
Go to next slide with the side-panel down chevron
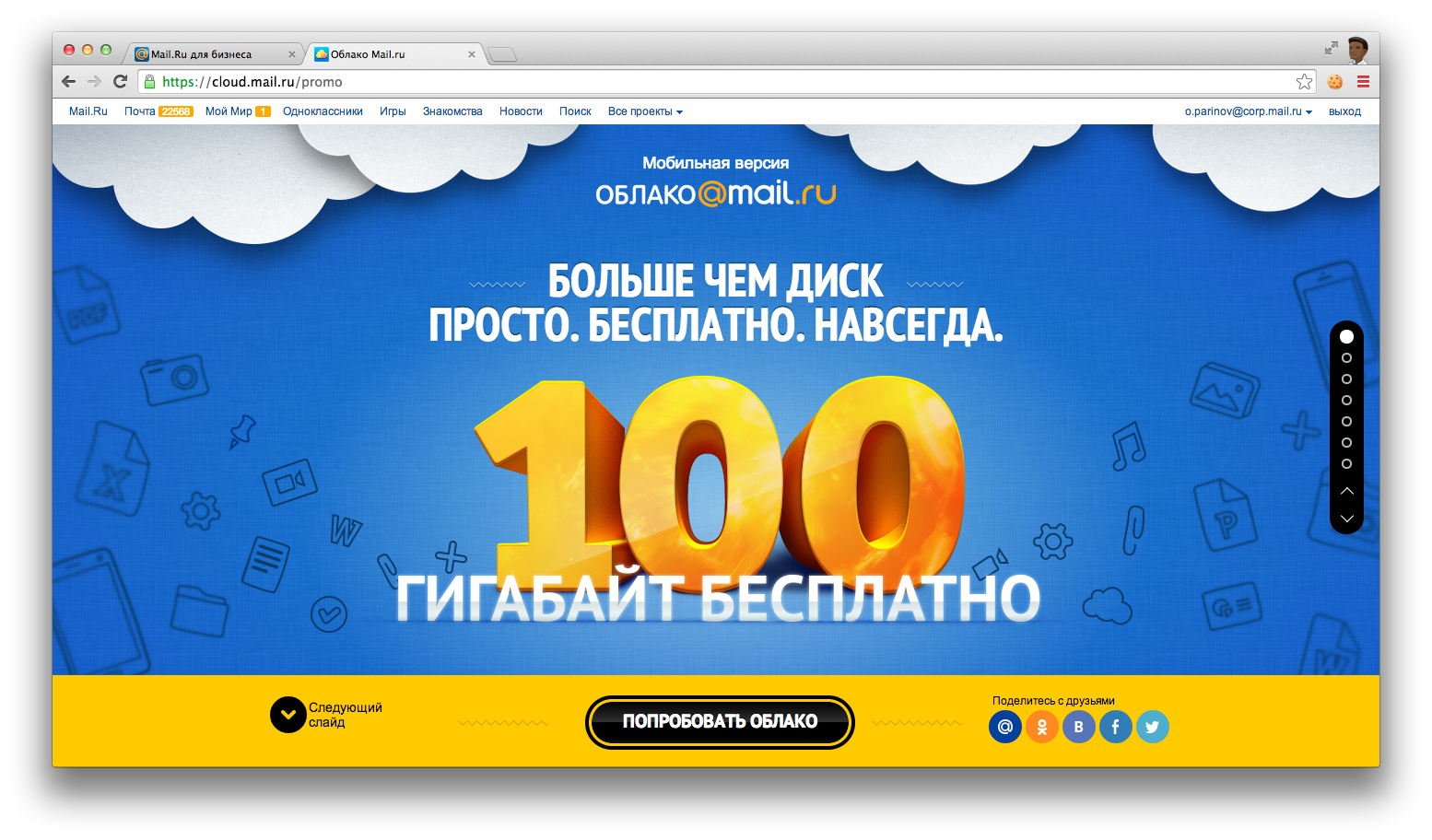click(1346, 519)
